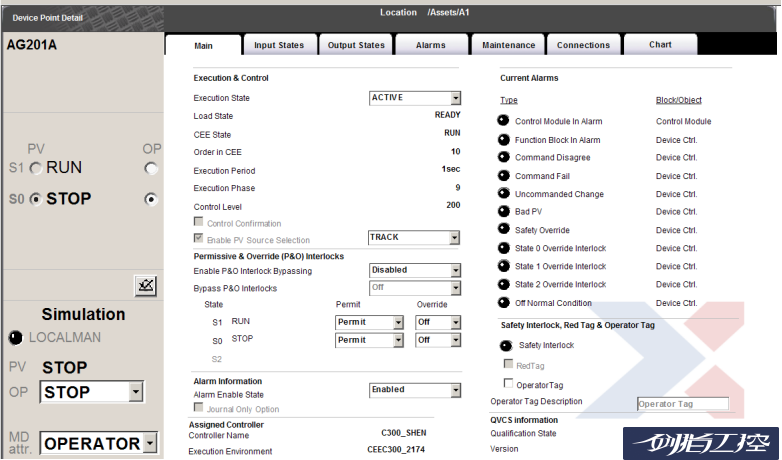Click the Safety Interlock indicator icon
782x460 pixels.
click(506, 345)
